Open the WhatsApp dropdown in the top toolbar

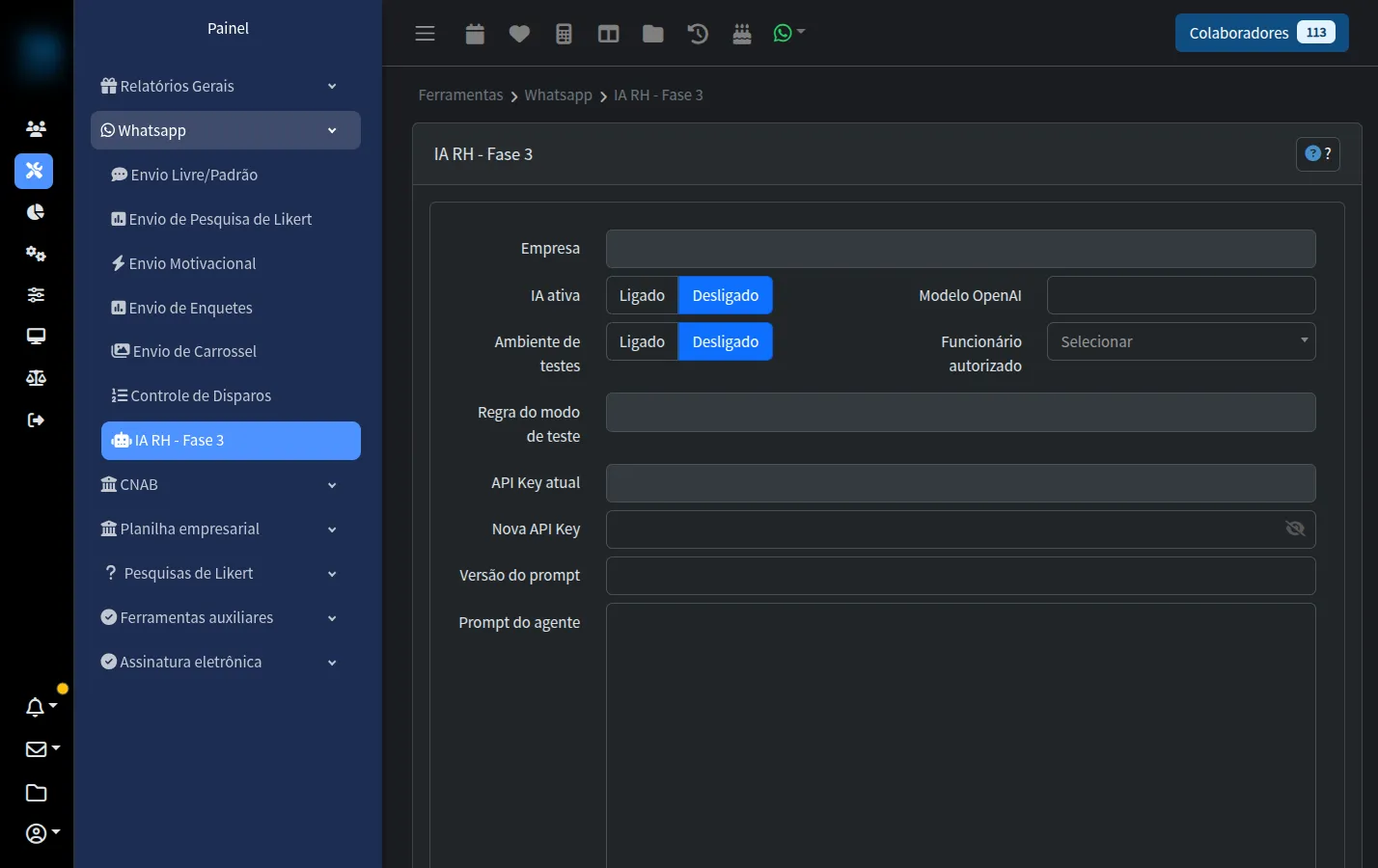[788, 34]
